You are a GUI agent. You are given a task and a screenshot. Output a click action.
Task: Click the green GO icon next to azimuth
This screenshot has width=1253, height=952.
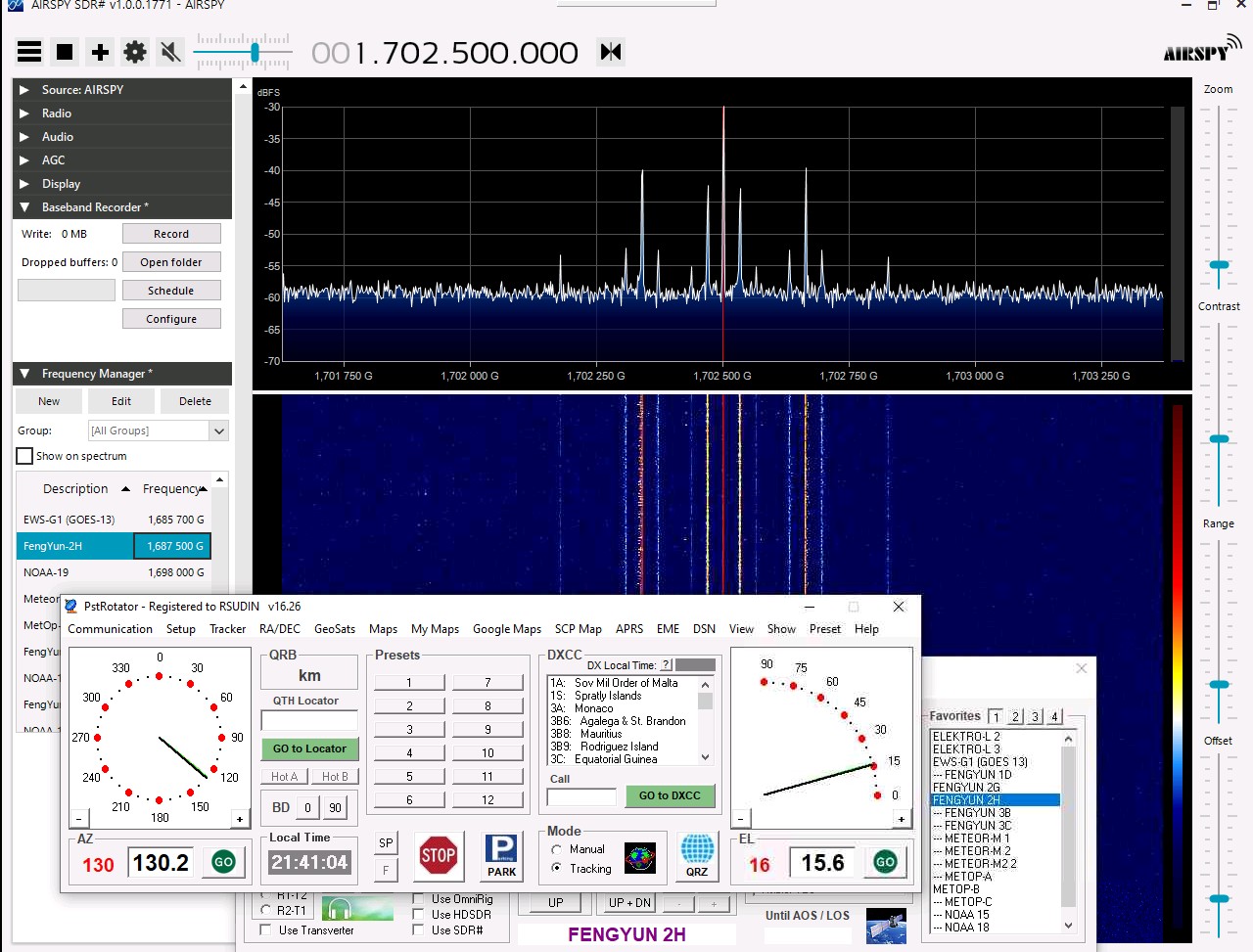pos(223,862)
